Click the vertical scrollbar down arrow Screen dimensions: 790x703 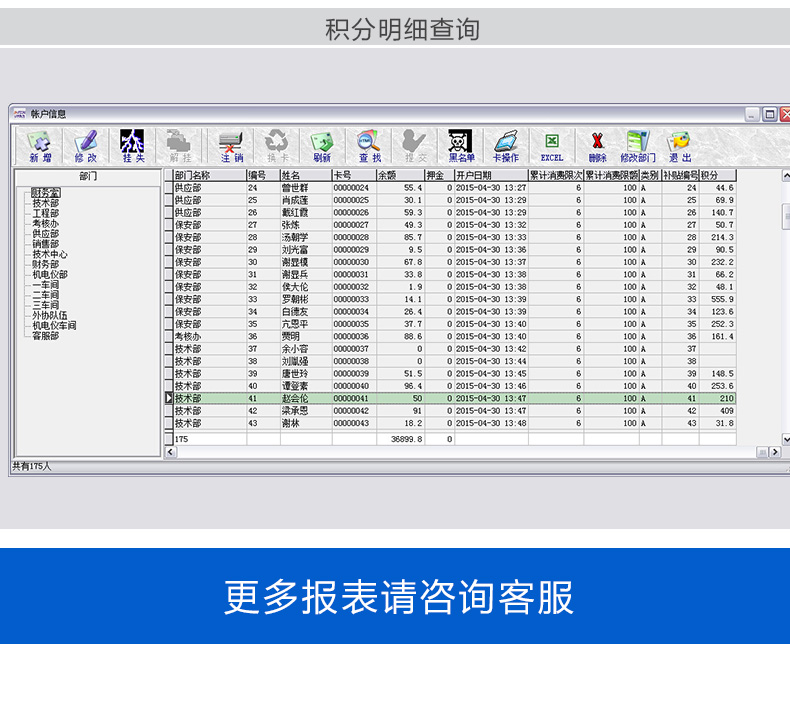(785, 439)
